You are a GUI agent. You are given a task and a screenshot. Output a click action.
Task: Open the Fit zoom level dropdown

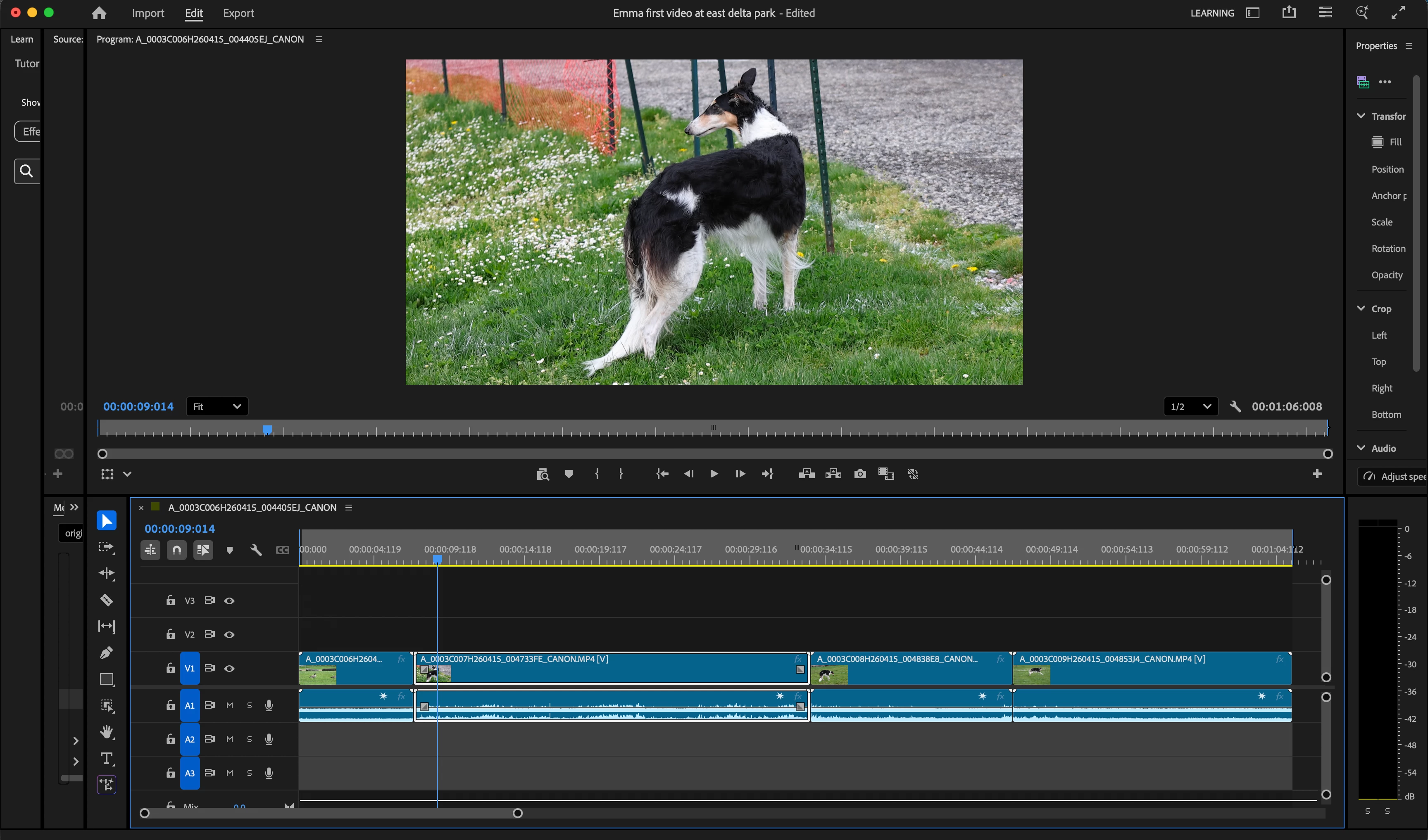coord(217,407)
